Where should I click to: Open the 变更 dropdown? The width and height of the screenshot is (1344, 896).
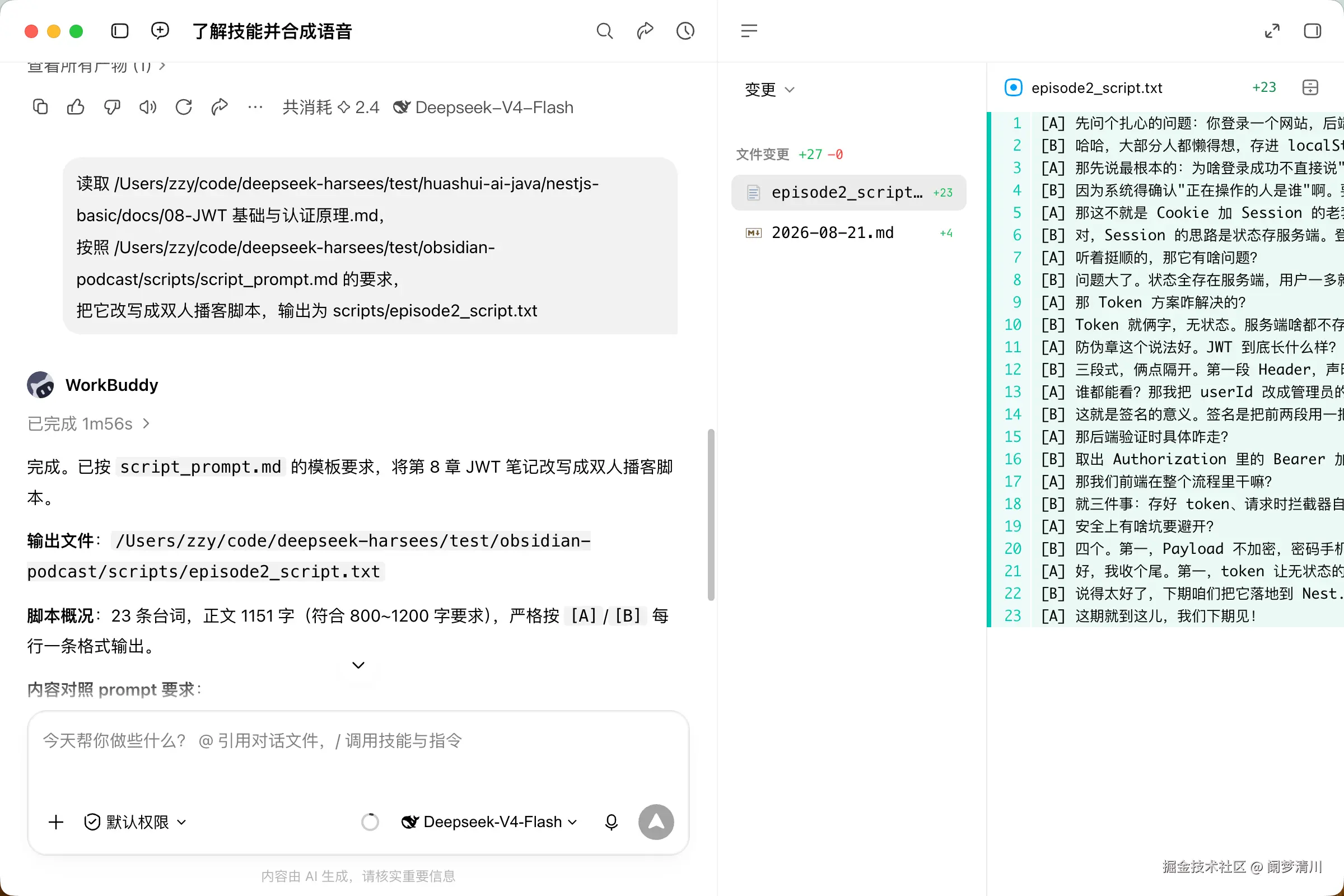tap(769, 90)
